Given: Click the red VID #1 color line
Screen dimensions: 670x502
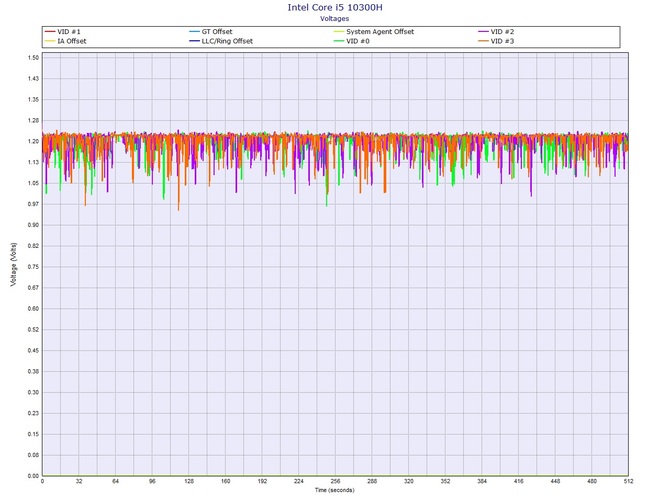Looking at the screenshot, I should [50, 32].
